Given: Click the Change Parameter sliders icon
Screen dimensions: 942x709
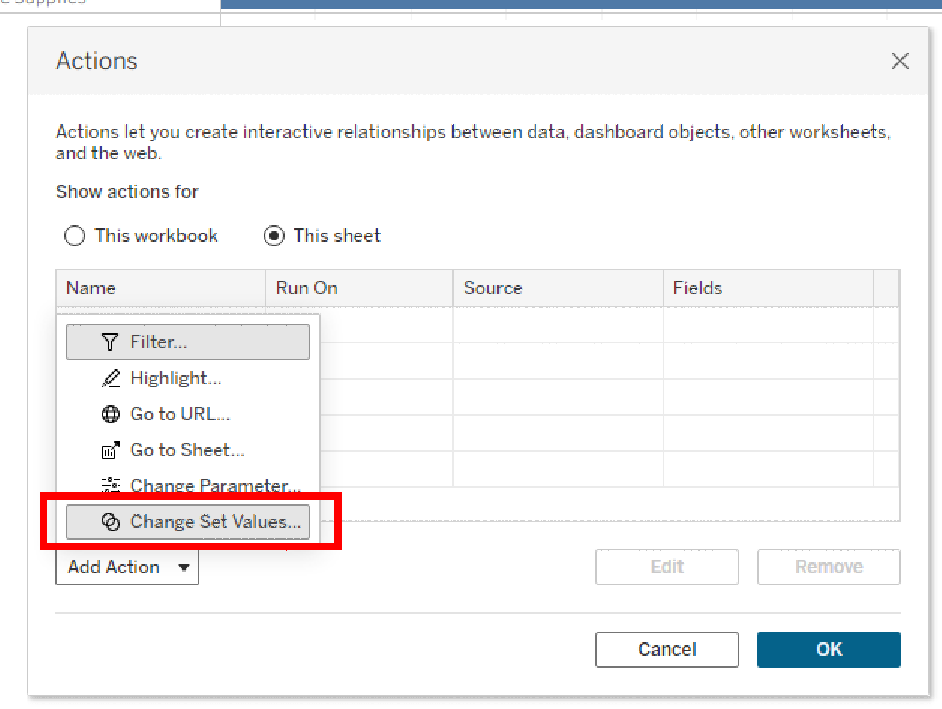Looking at the screenshot, I should coord(111,486).
